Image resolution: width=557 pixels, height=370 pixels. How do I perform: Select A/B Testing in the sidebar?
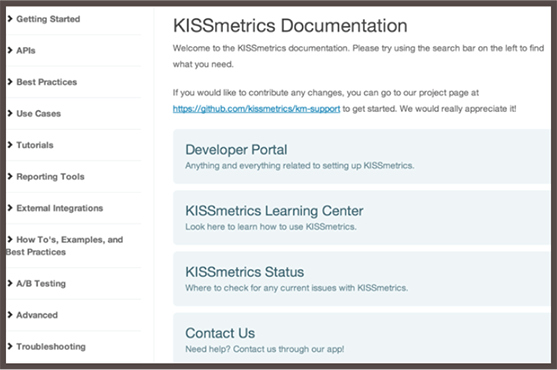41,283
